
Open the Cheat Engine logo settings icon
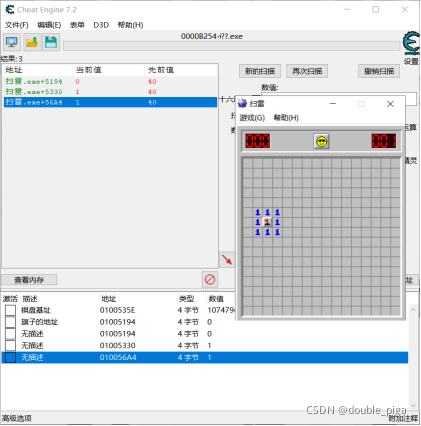click(411, 43)
